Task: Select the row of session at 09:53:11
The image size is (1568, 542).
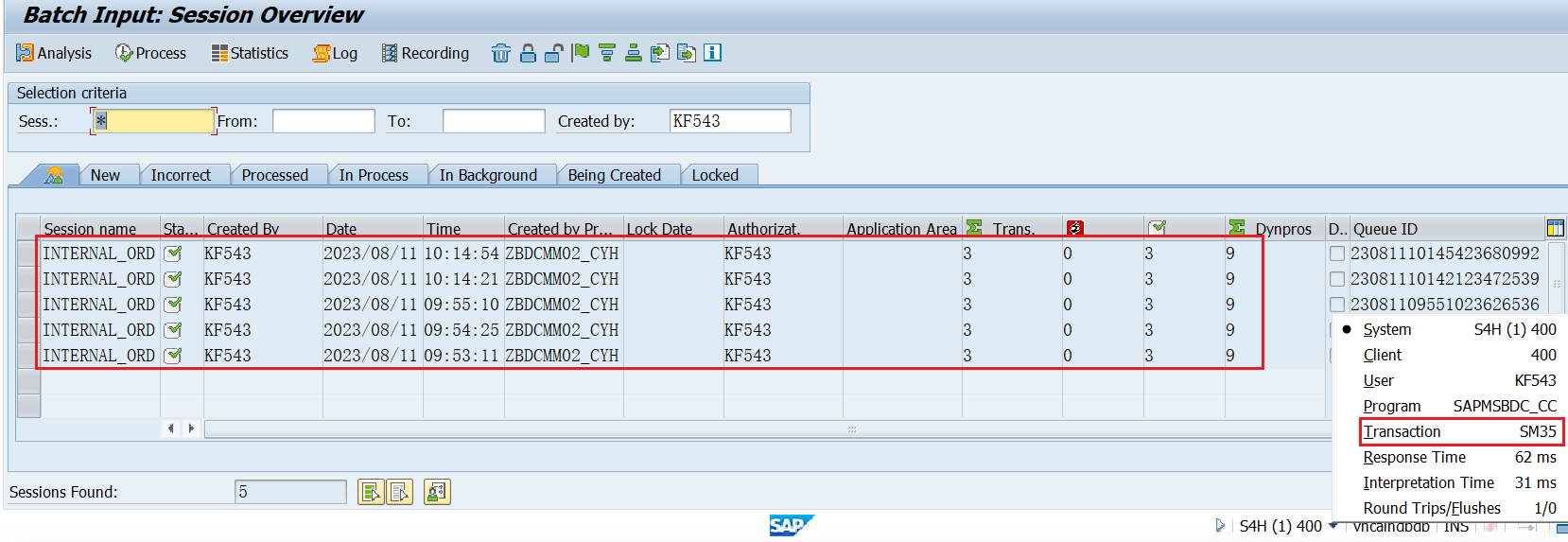Action: 28,356
